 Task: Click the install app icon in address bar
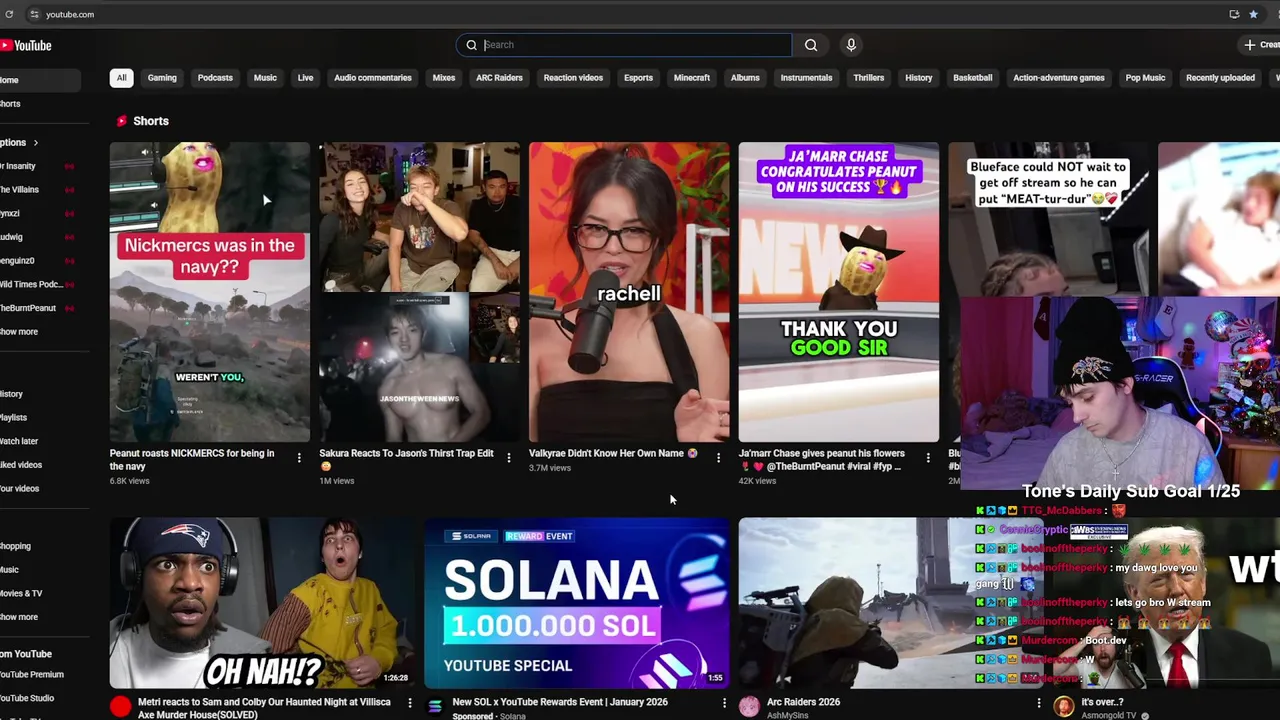click(1234, 14)
